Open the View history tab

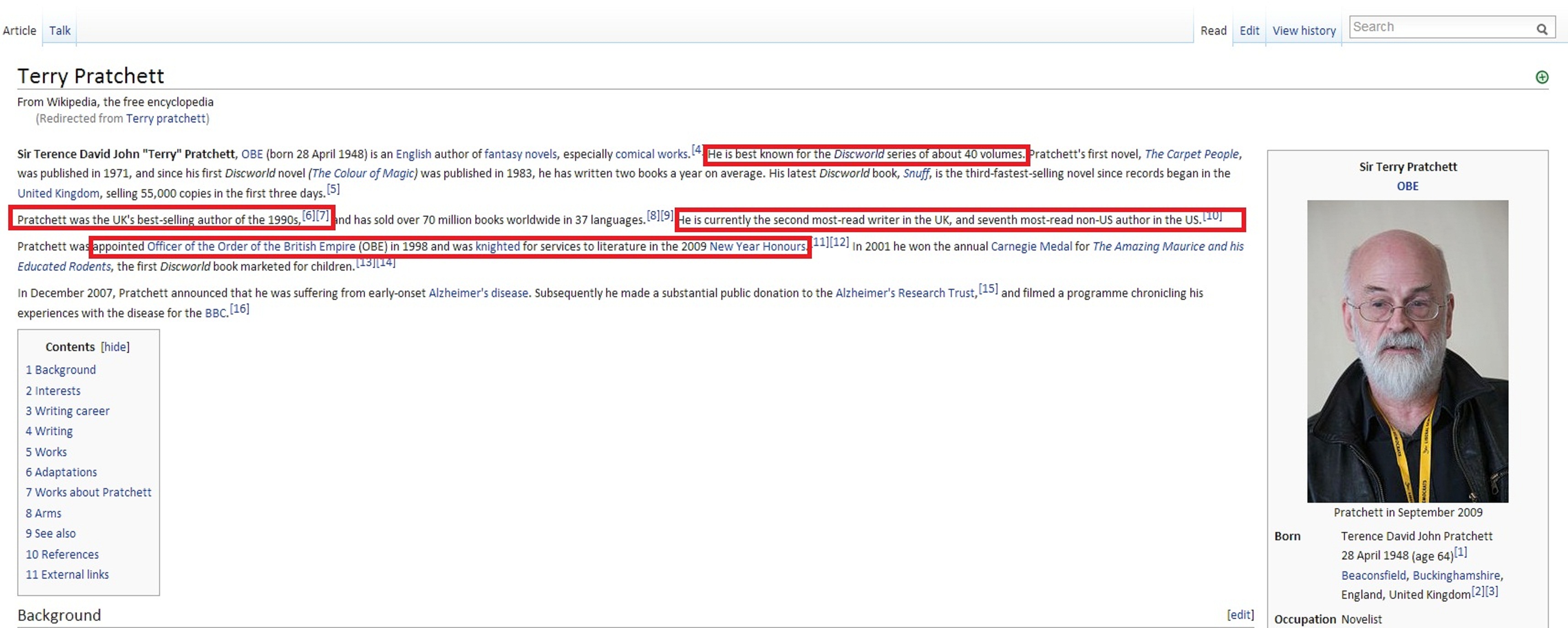click(x=1304, y=31)
